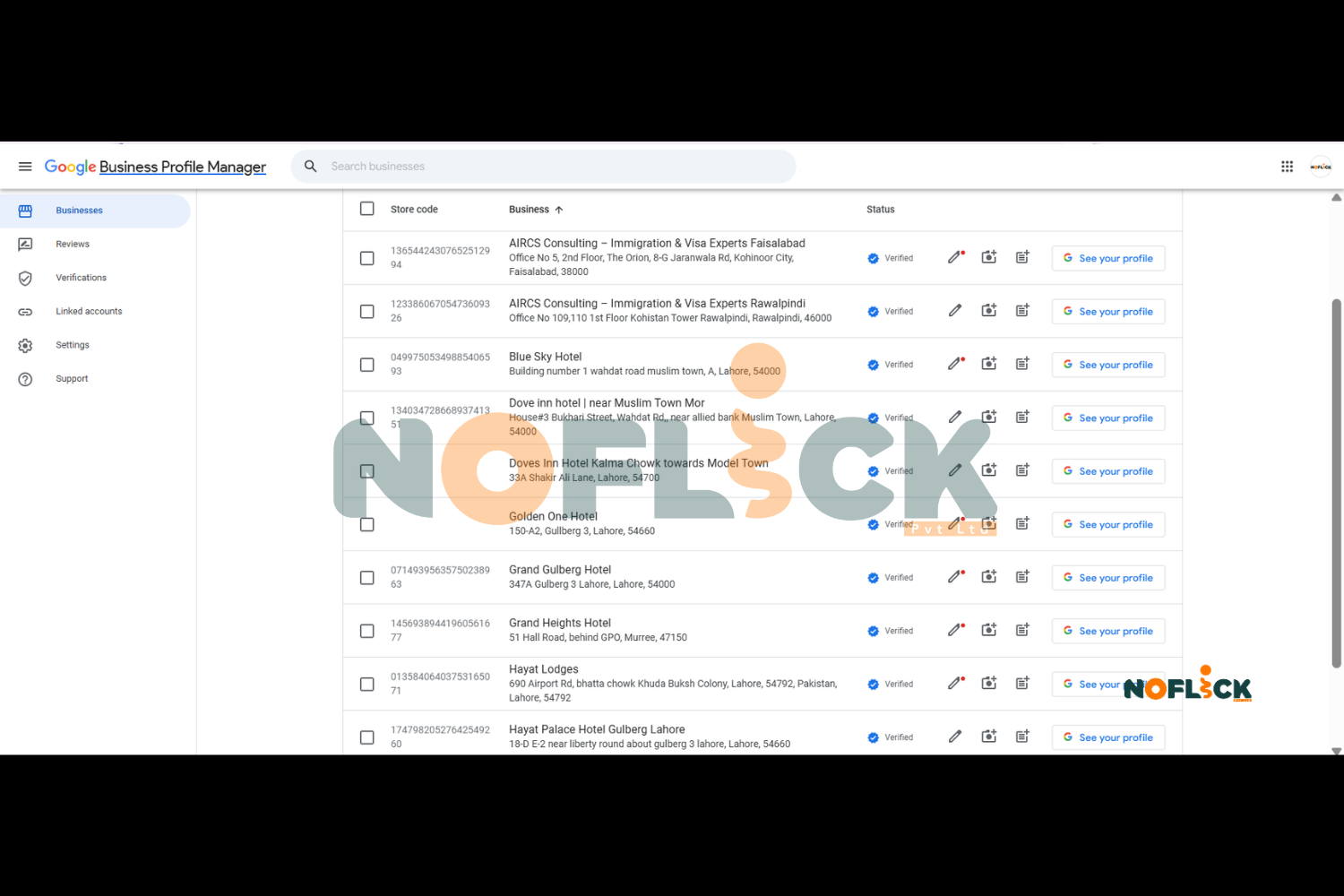This screenshot has height=896, width=1344.
Task: Check the Golden One Hotel row
Action: pyautogui.click(x=367, y=525)
